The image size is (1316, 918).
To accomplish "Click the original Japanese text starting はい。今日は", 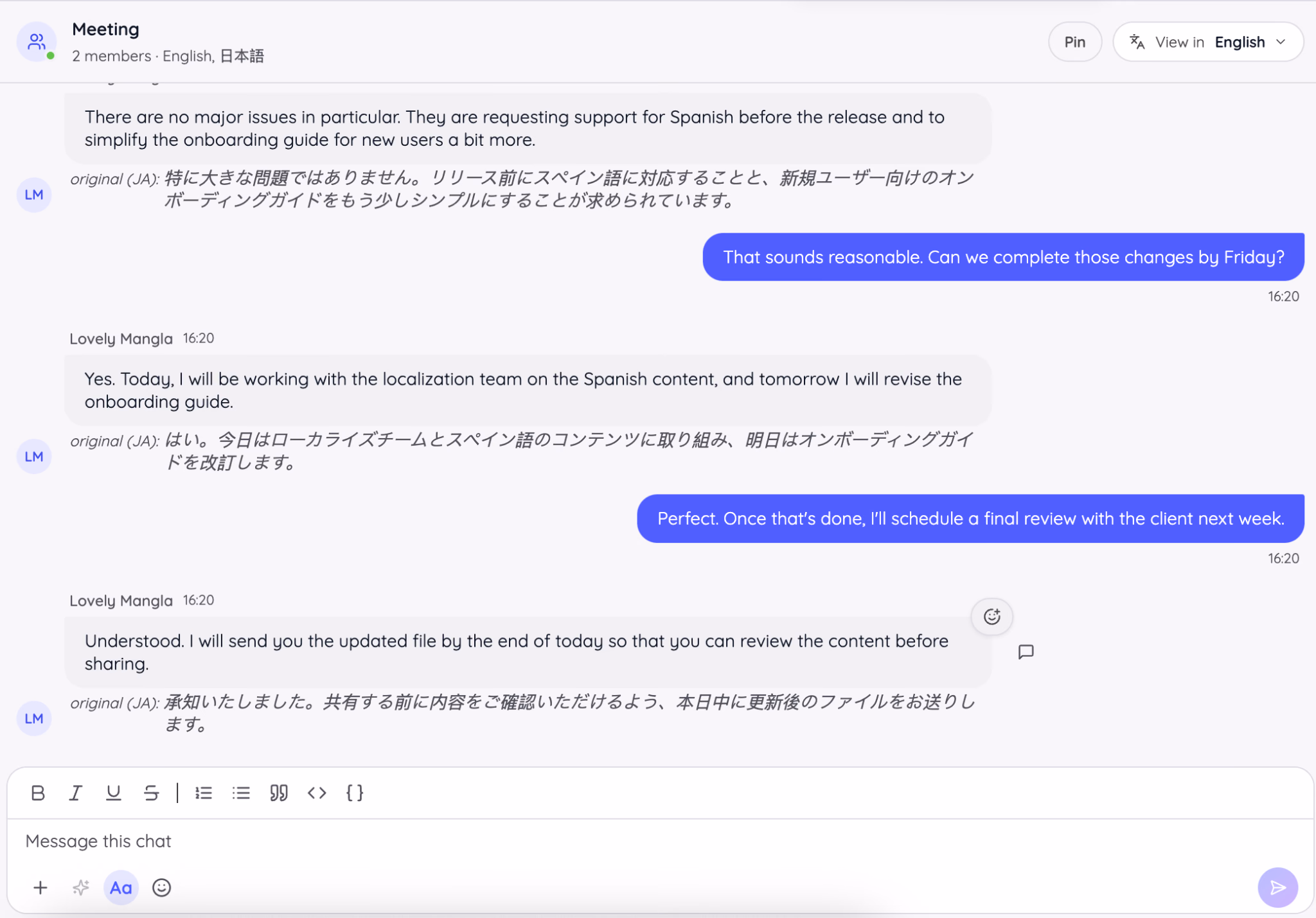I will tap(568, 451).
